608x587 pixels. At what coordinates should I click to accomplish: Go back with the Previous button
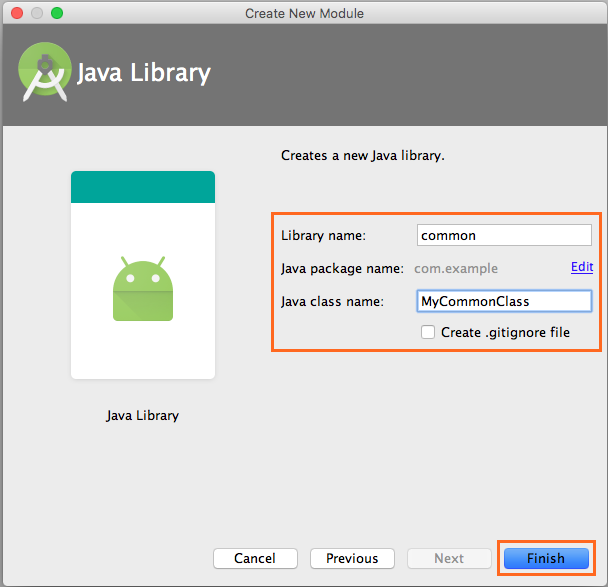[x=352, y=558]
